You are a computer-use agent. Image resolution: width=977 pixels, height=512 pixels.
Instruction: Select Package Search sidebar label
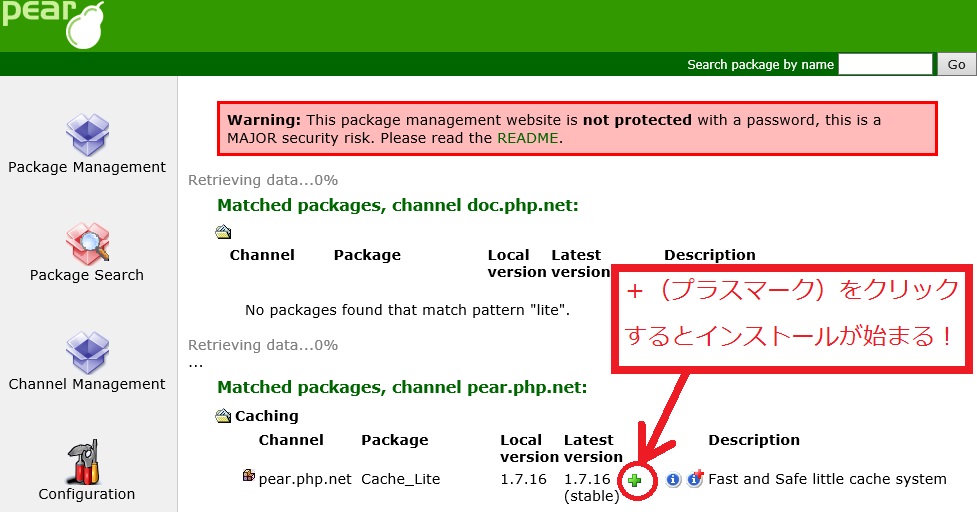87,275
